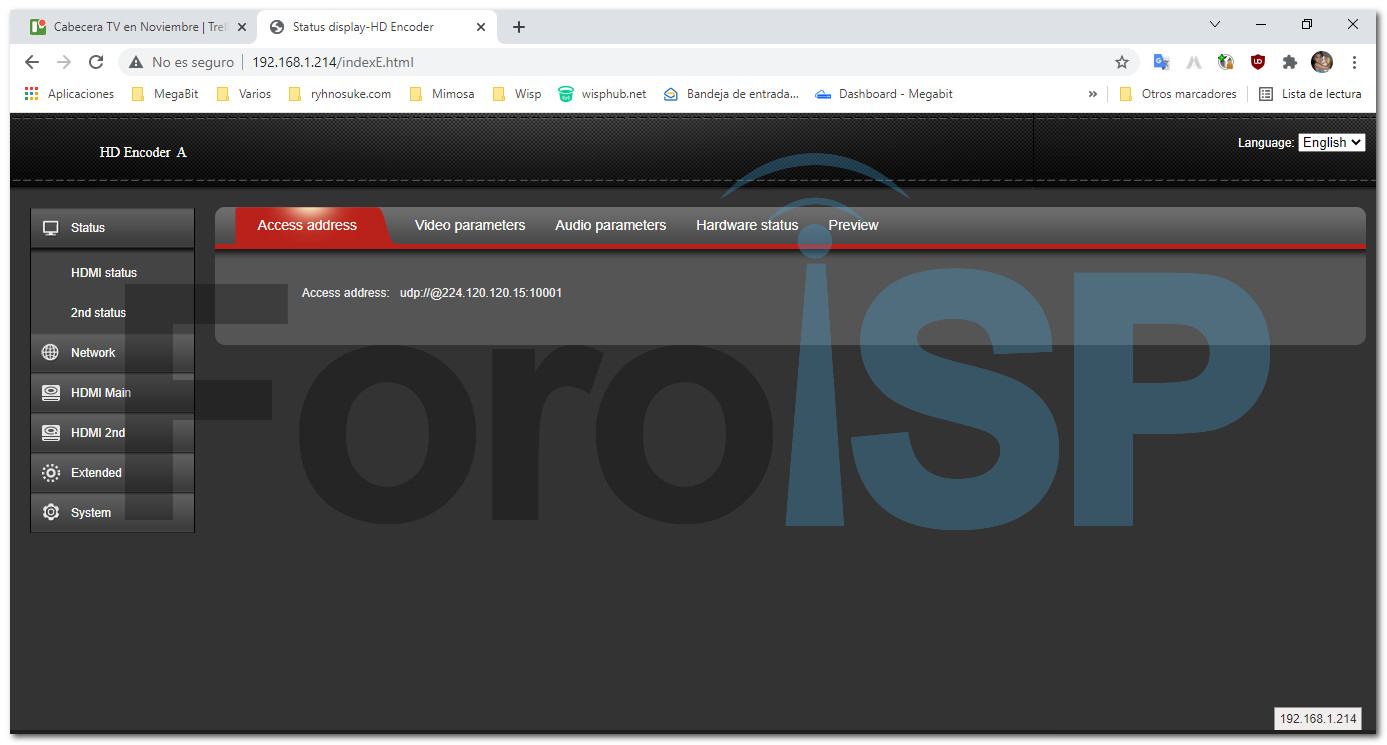Click the Extended settings icon
Screen dimensions: 1387x745
51,473
